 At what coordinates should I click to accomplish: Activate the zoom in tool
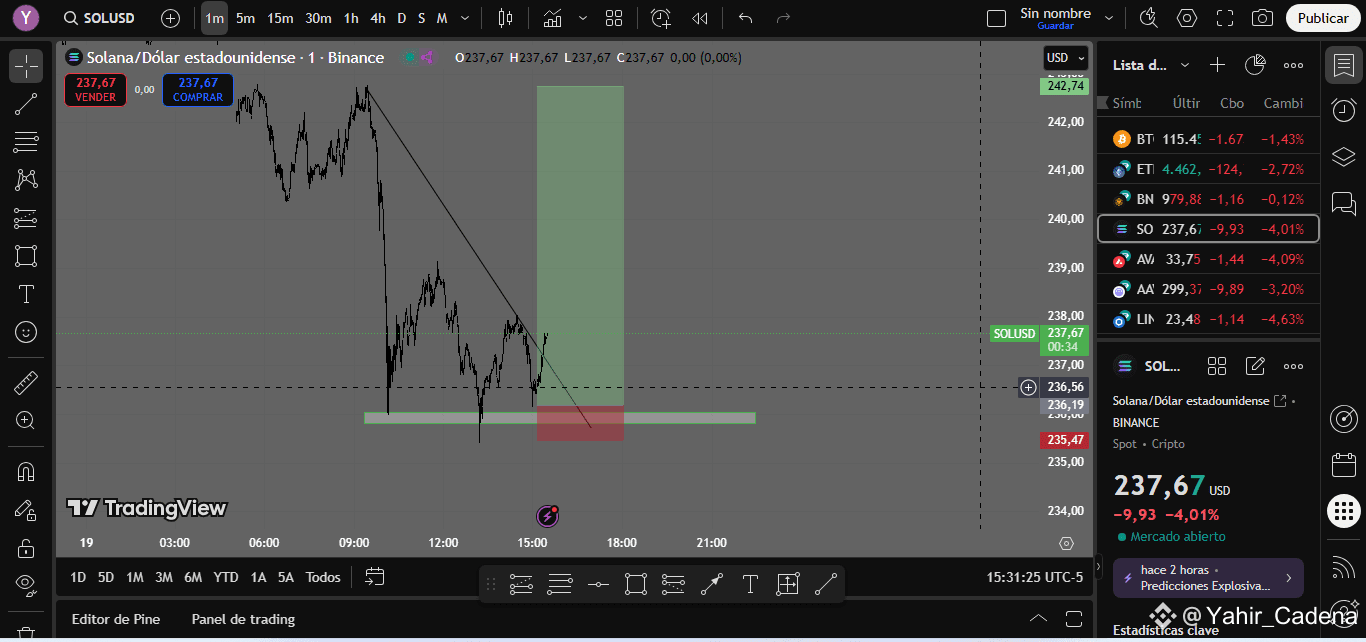tap(26, 421)
